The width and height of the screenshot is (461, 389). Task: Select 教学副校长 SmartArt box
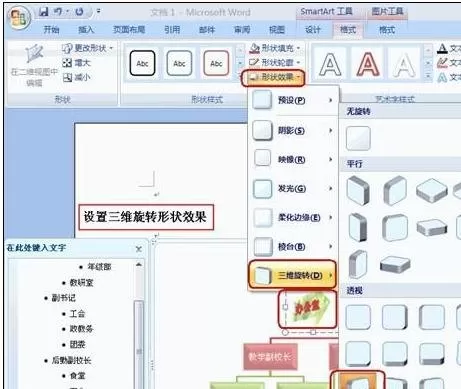point(270,357)
